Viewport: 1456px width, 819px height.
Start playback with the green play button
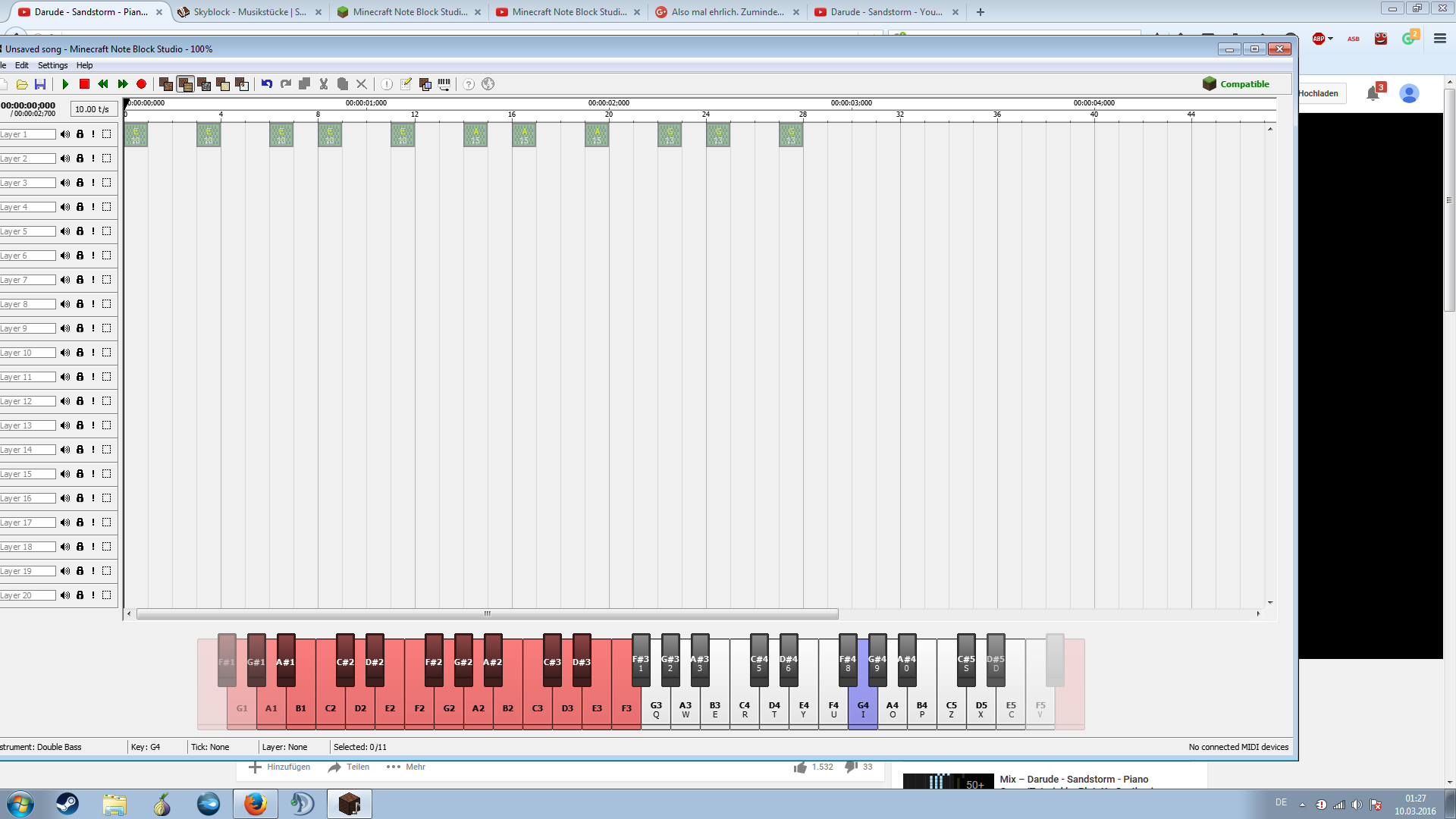click(x=65, y=84)
